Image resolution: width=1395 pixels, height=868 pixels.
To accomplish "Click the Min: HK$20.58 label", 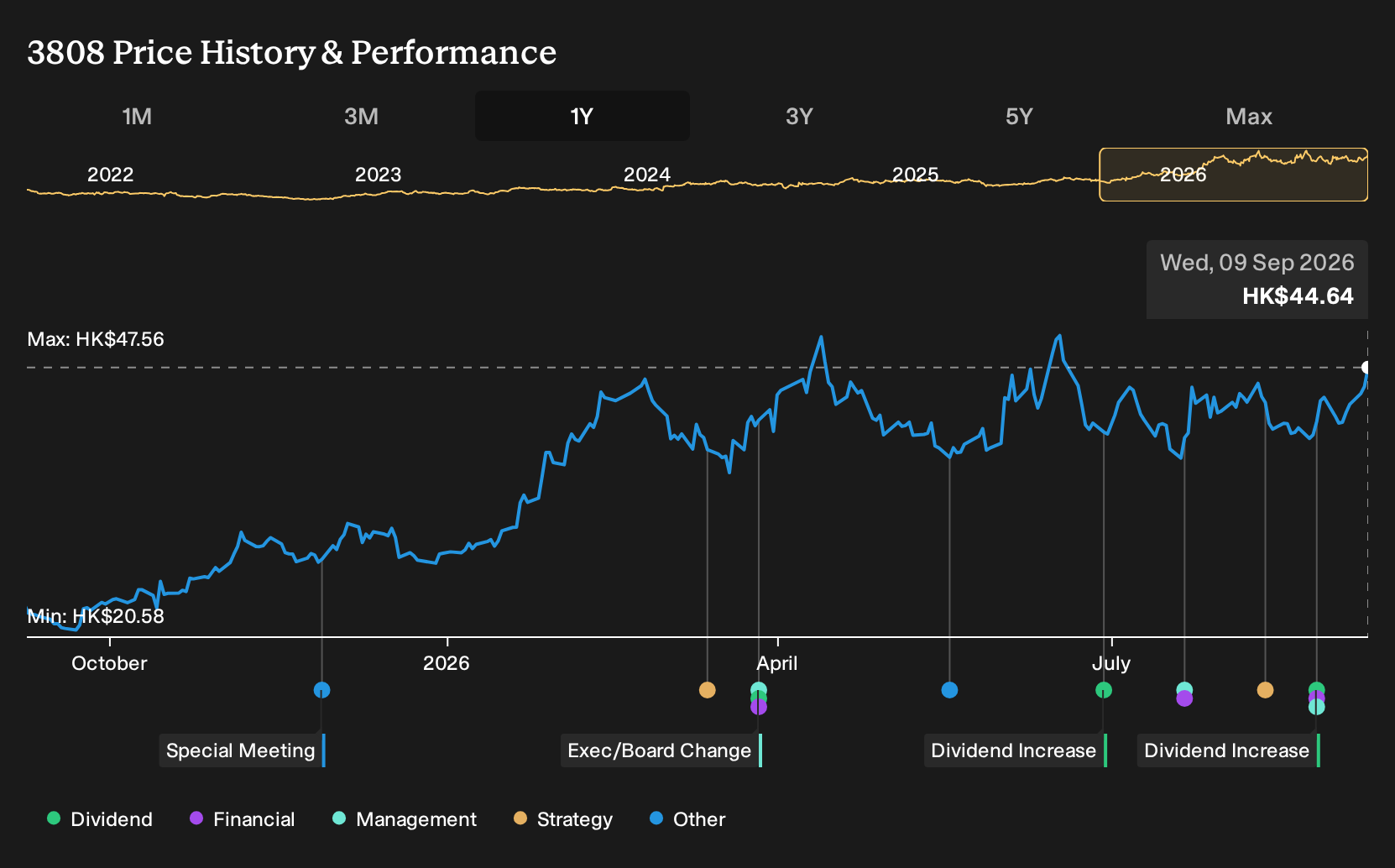I will [96, 616].
